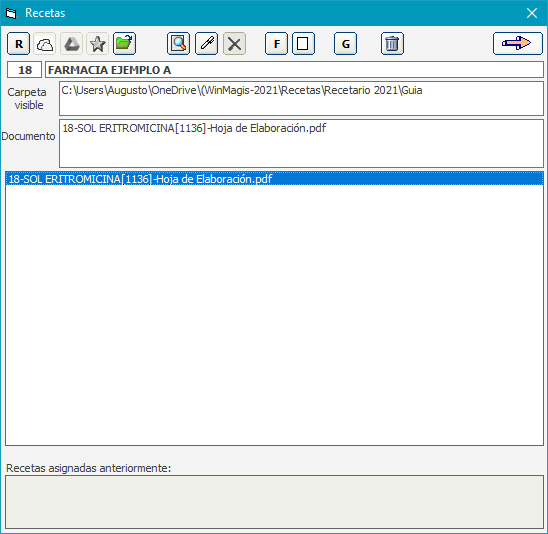Click the Recetas asignadas anteriormente box

click(274, 501)
